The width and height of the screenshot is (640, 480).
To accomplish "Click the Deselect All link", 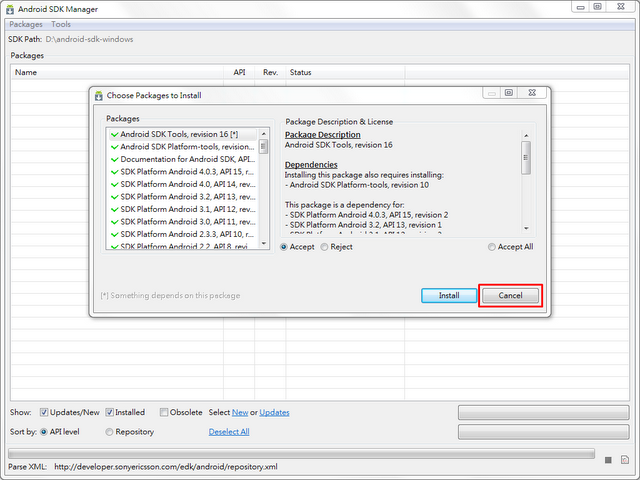I will [x=229, y=432].
